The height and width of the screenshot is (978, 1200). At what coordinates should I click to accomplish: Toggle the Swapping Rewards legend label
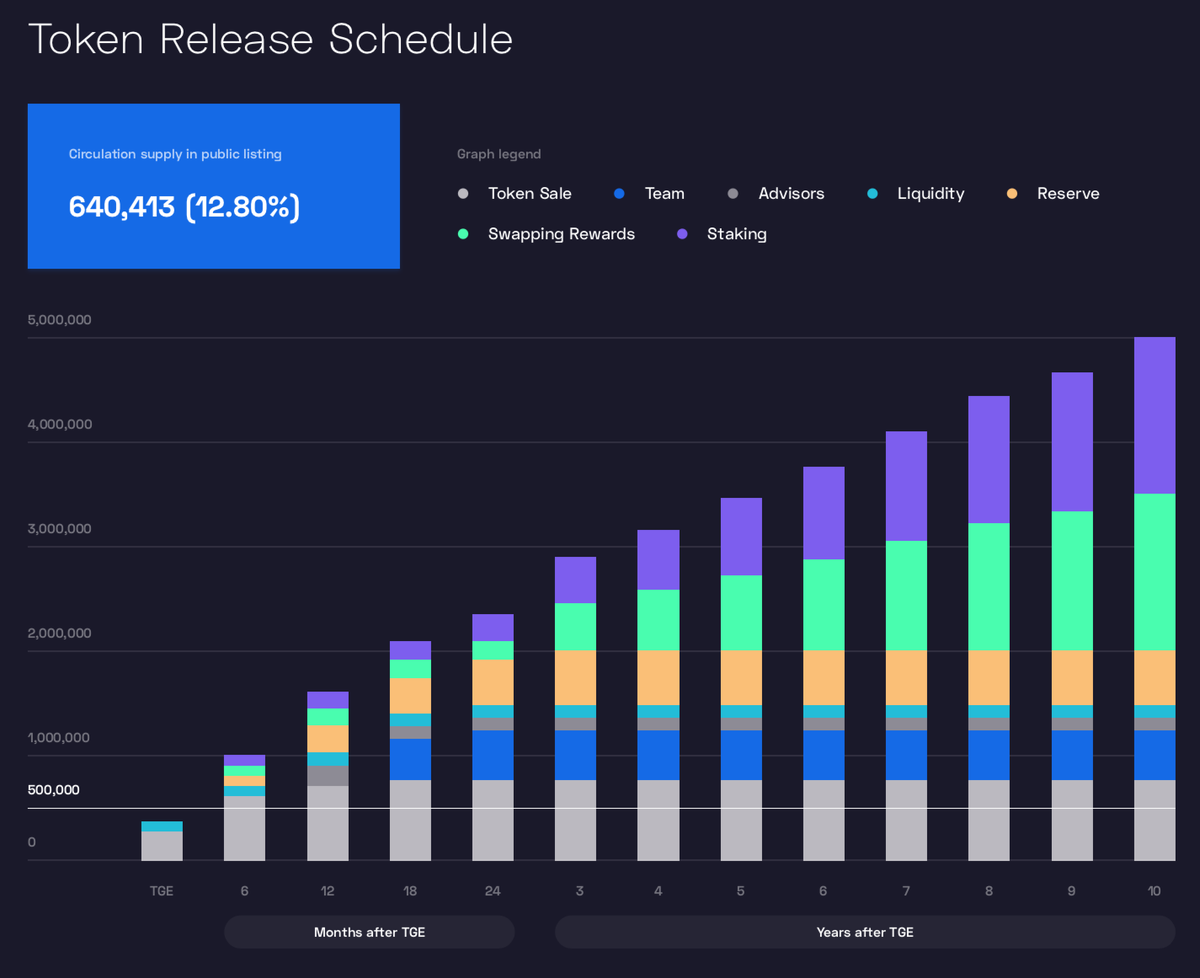coord(561,234)
